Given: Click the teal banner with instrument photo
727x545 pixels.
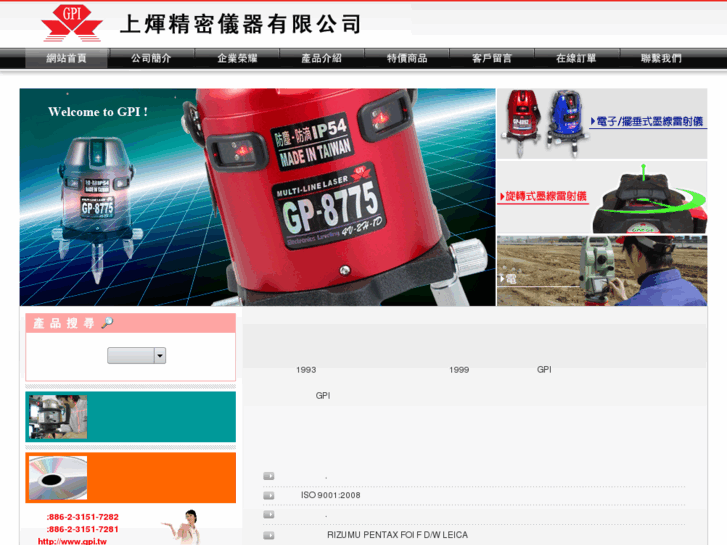Looking at the screenshot, I should click(130, 417).
